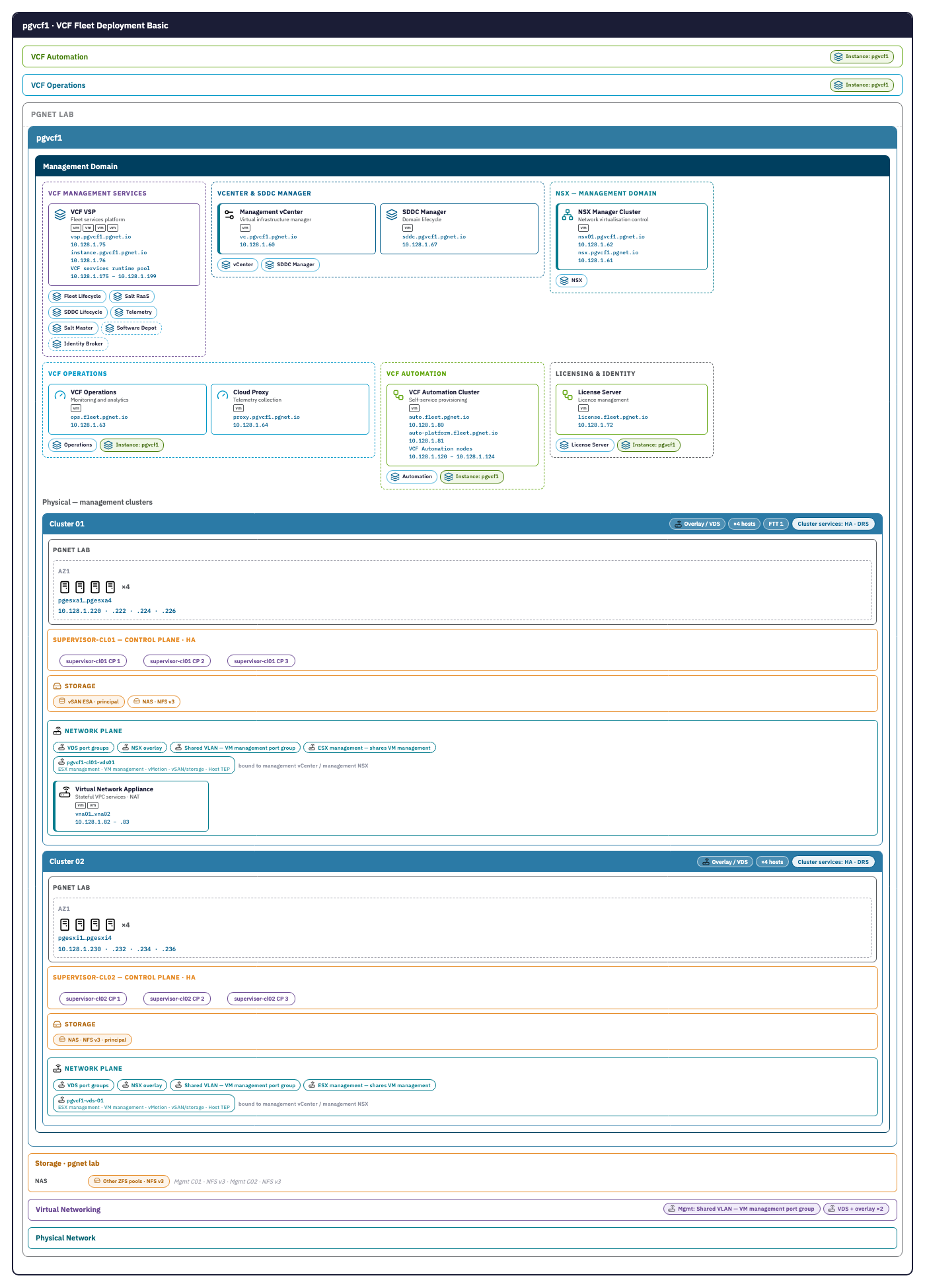Image resolution: width=925 pixels, height=1288 pixels.
Task: Click the pgvcf1-cl01-vds01 switch pill
Action: (144, 766)
